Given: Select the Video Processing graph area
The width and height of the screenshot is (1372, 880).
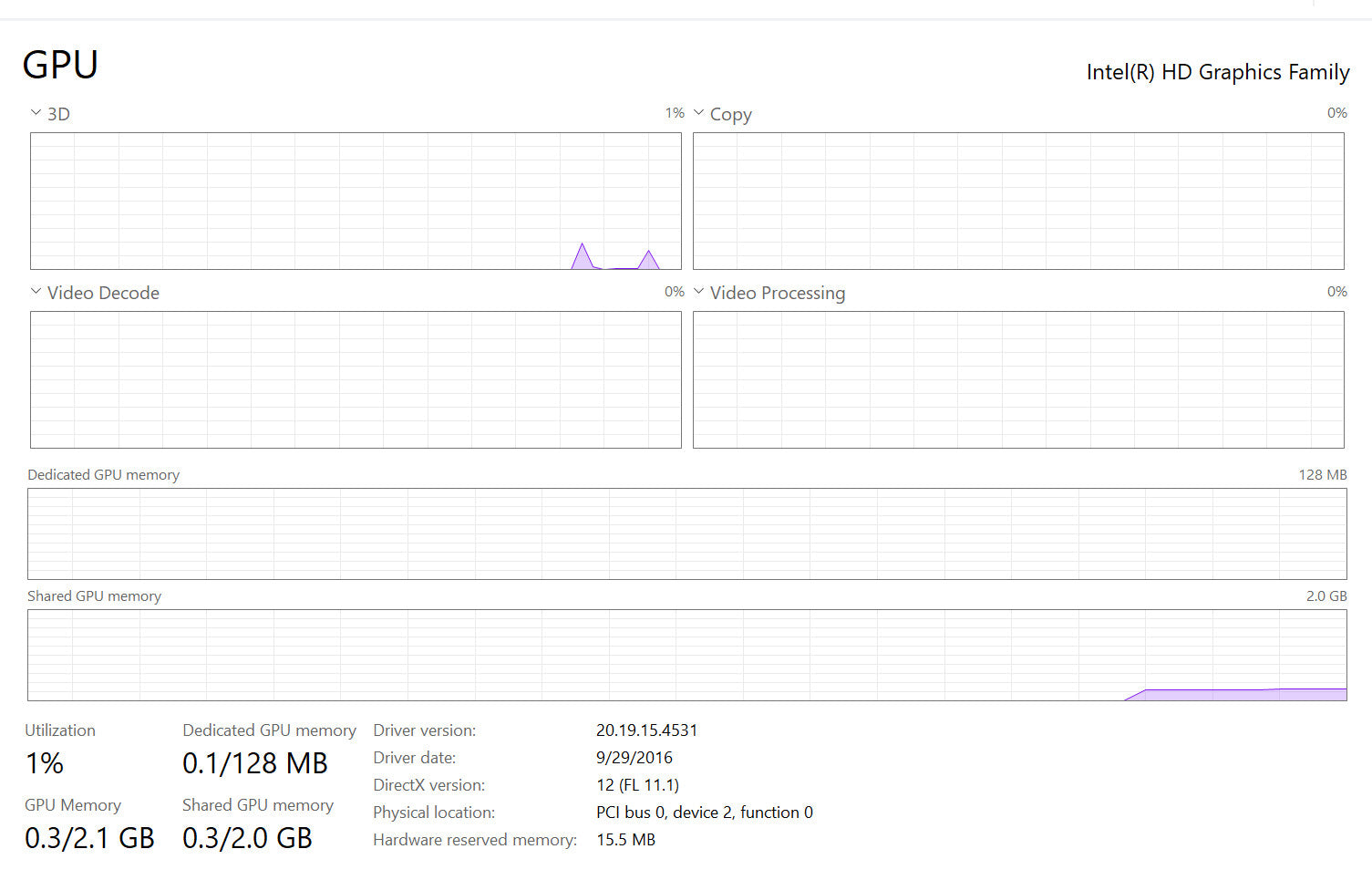Looking at the screenshot, I should click(1018, 379).
